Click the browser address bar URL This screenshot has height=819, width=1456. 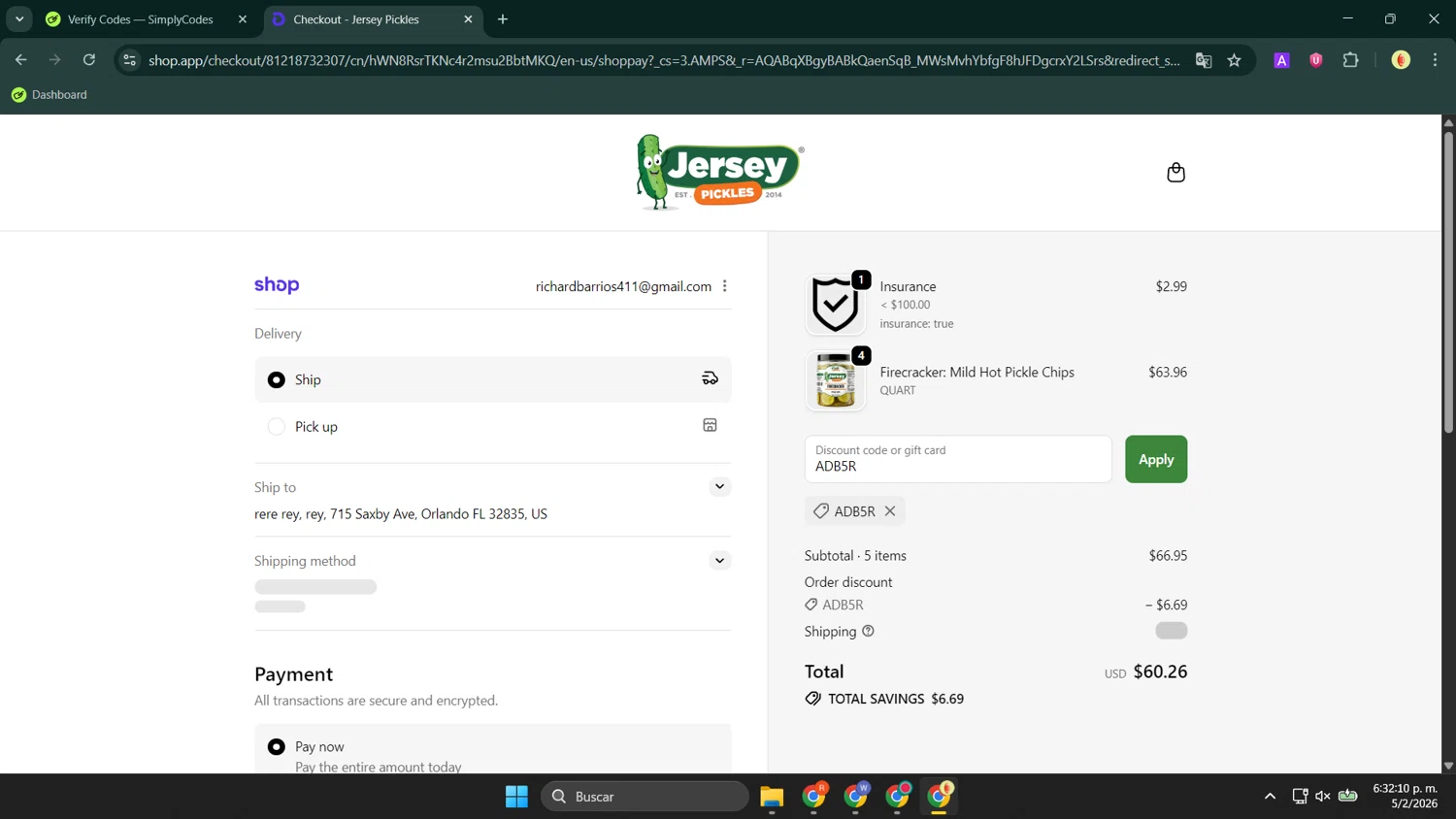(664, 60)
